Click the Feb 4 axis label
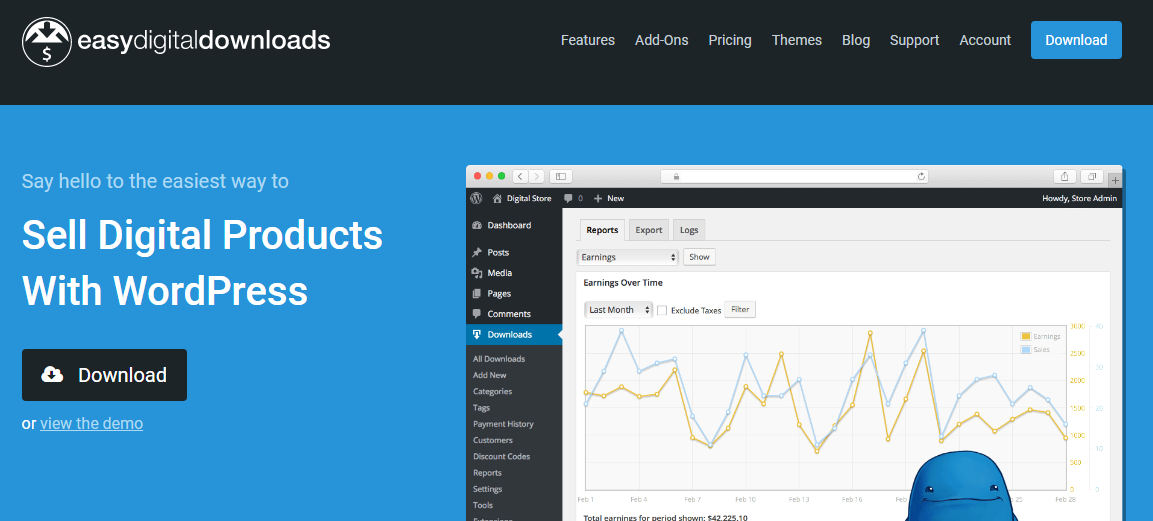Viewport: 1153px width, 521px height. click(x=639, y=499)
